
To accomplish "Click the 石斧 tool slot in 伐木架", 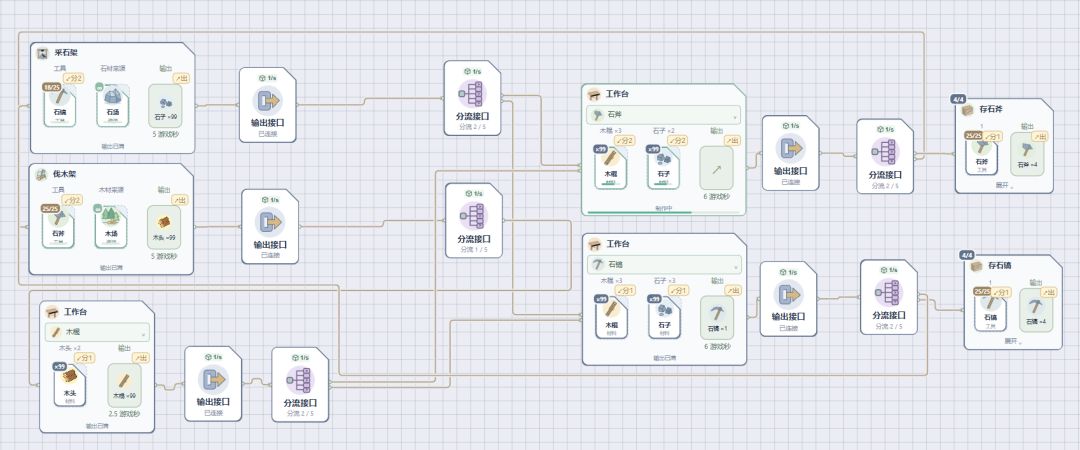I will 58,227.
